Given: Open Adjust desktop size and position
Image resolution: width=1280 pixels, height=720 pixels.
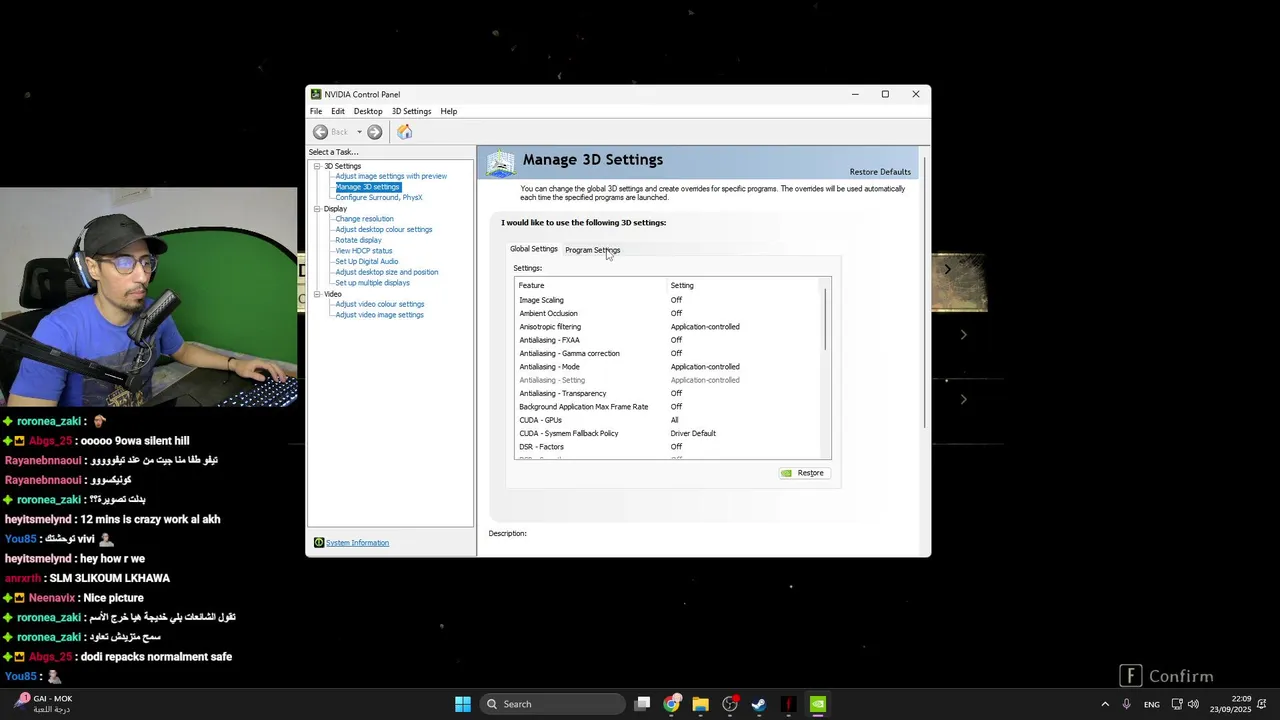Looking at the screenshot, I should [x=387, y=272].
